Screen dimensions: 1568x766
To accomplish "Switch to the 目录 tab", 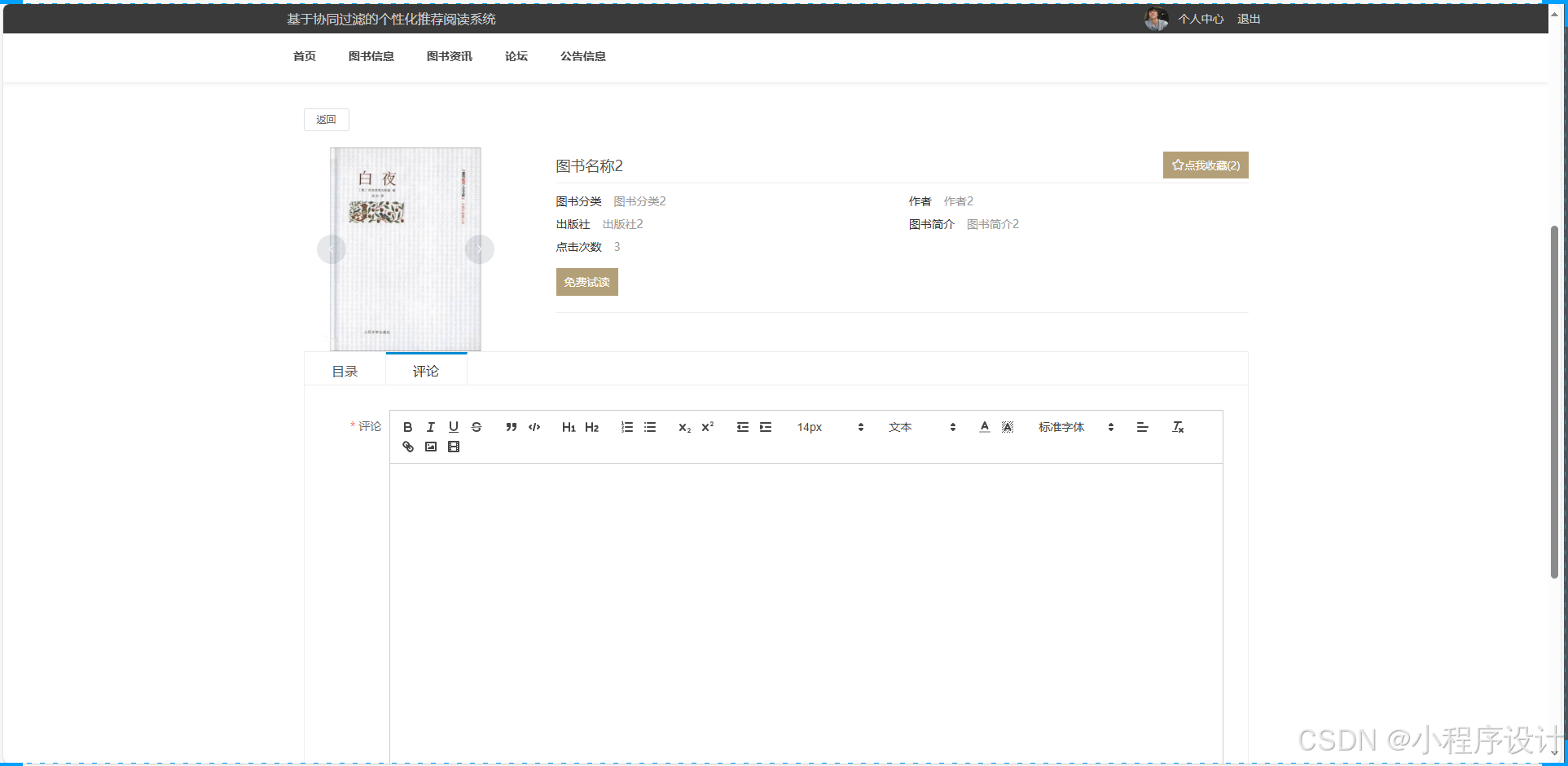I will tap(345, 372).
